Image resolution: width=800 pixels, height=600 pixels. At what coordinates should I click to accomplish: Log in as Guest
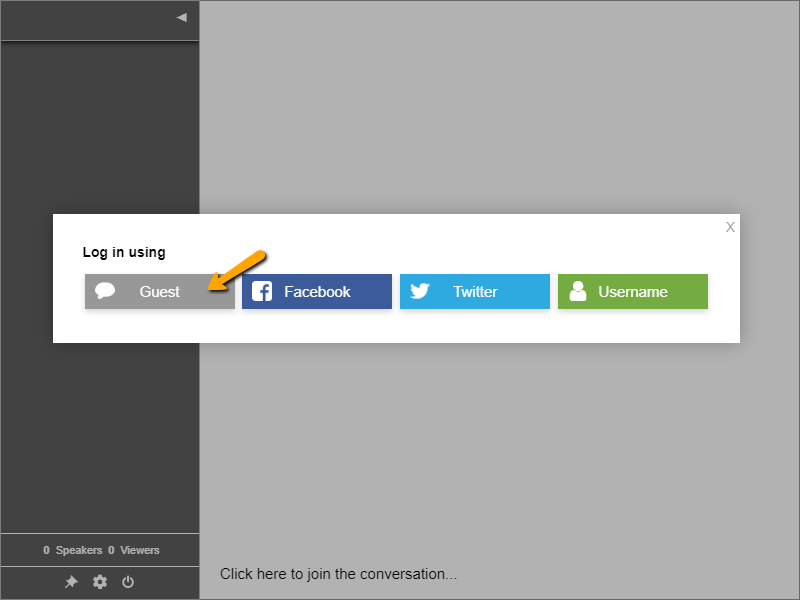coord(159,292)
